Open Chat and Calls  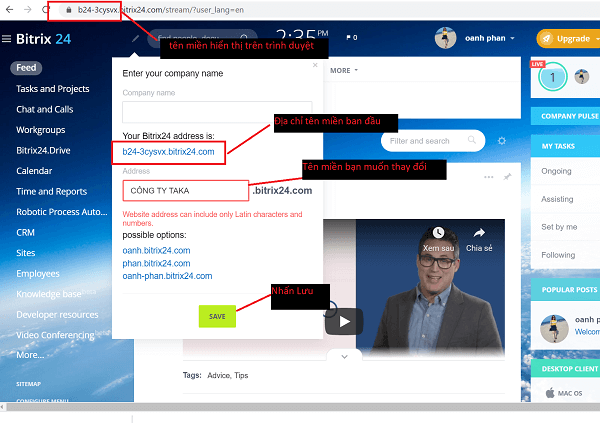coord(44,109)
